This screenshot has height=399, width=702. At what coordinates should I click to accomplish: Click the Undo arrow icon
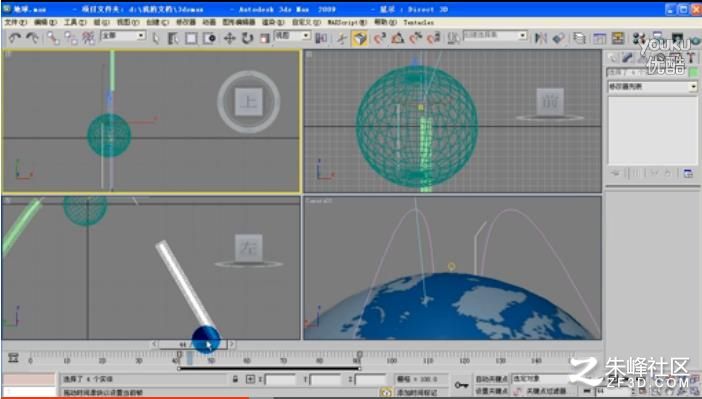click(14, 39)
